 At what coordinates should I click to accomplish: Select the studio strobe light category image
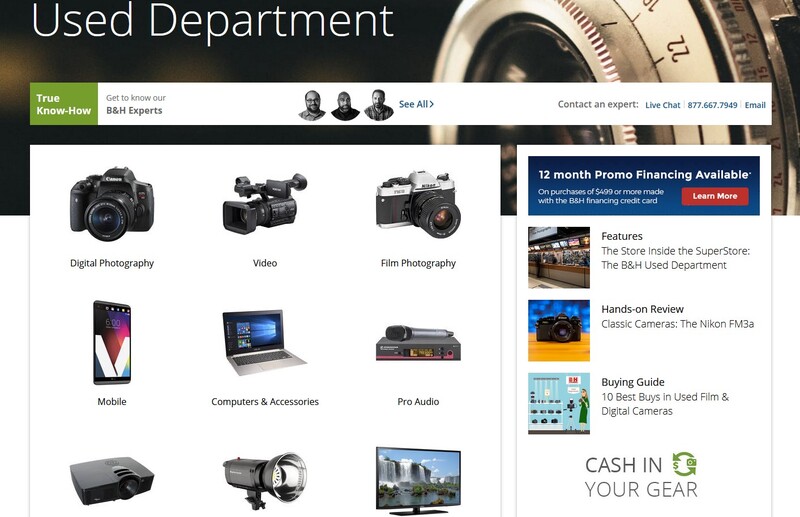point(265,481)
